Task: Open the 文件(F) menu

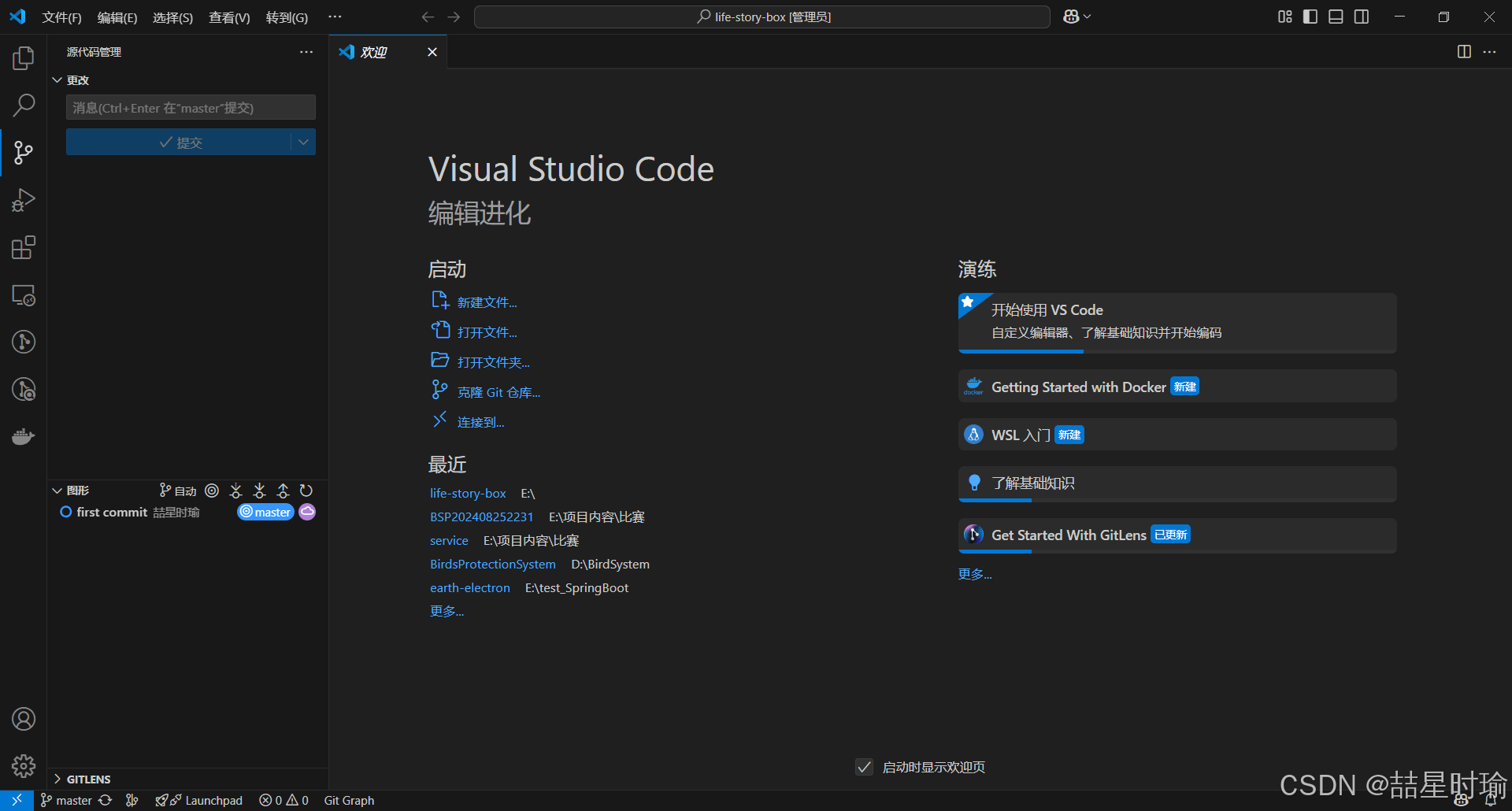Action: coord(61,17)
